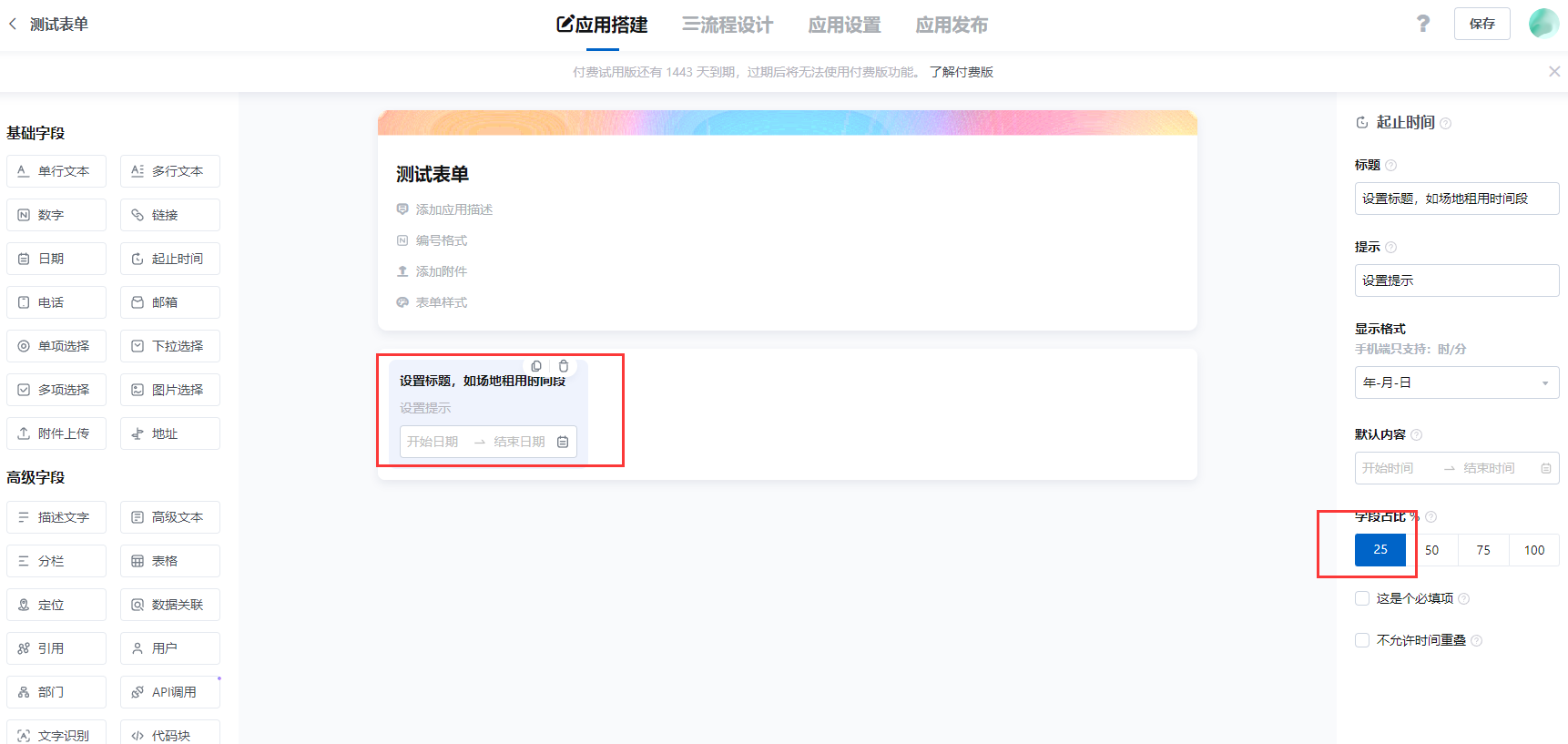The height and width of the screenshot is (744, 1568).
Task: Open the 应用设置 tab
Action: click(x=845, y=25)
